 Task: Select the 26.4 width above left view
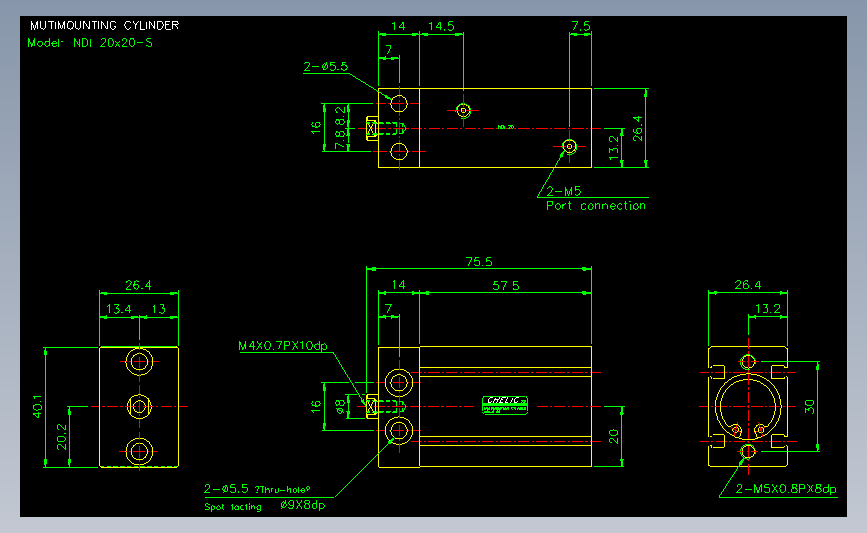pyautogui.click(x=138, y=285)
